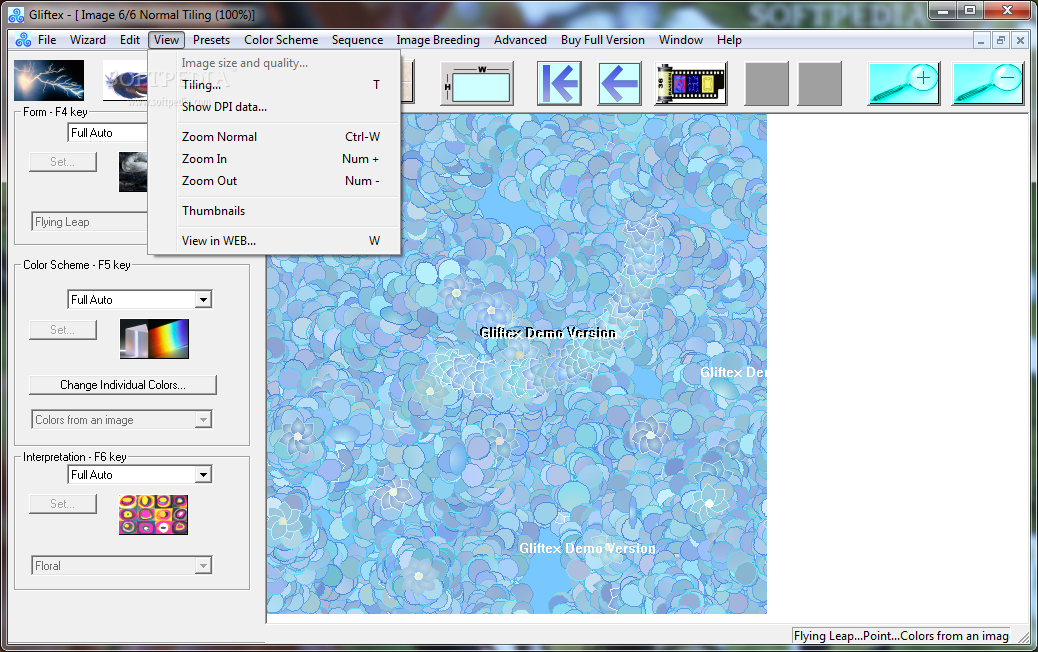Click the image width-height size icon
The width and height of the screenshot is (1038, 652).
477,83
